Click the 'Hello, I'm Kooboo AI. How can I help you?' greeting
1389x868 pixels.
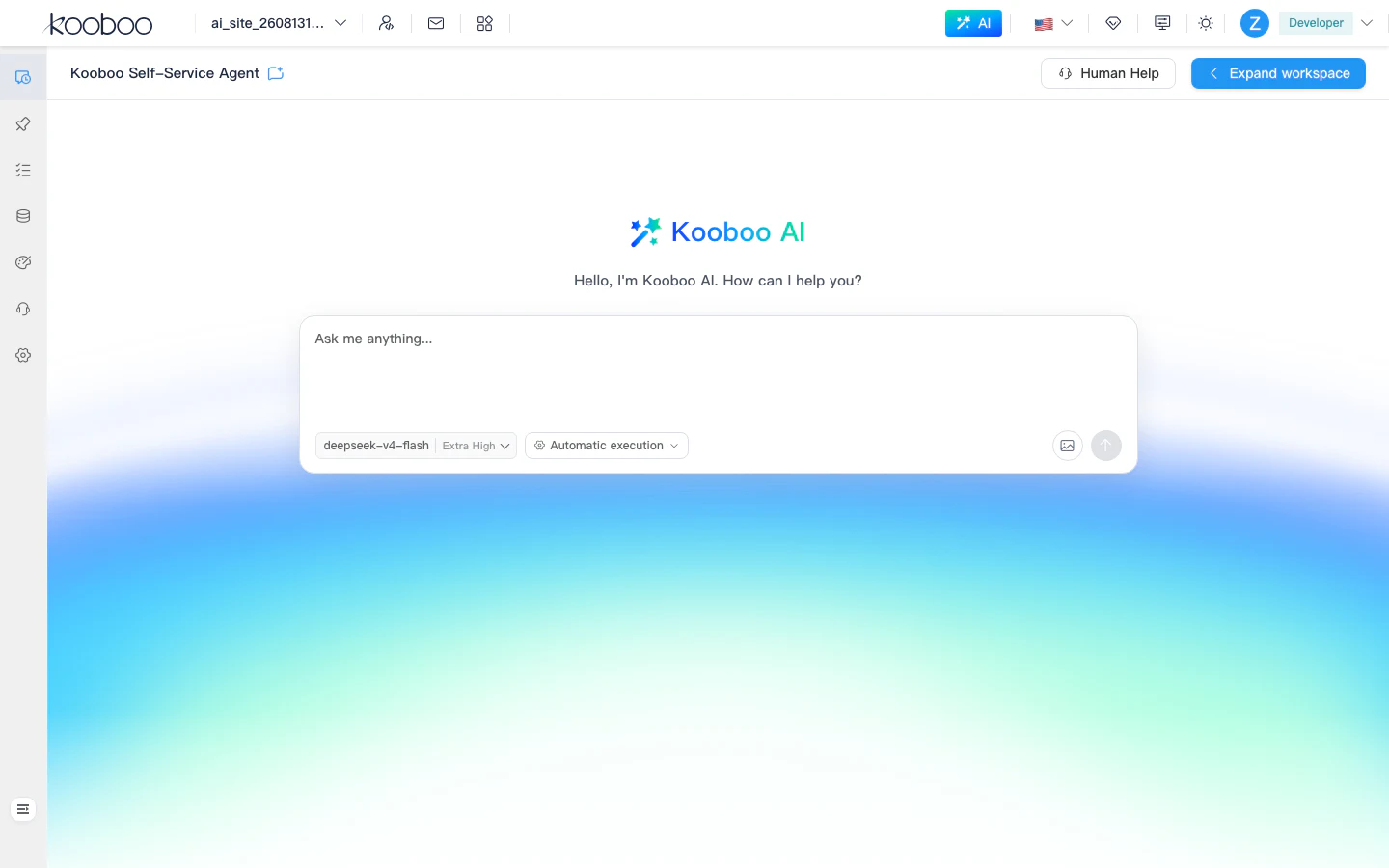click(x=718, y=281)
